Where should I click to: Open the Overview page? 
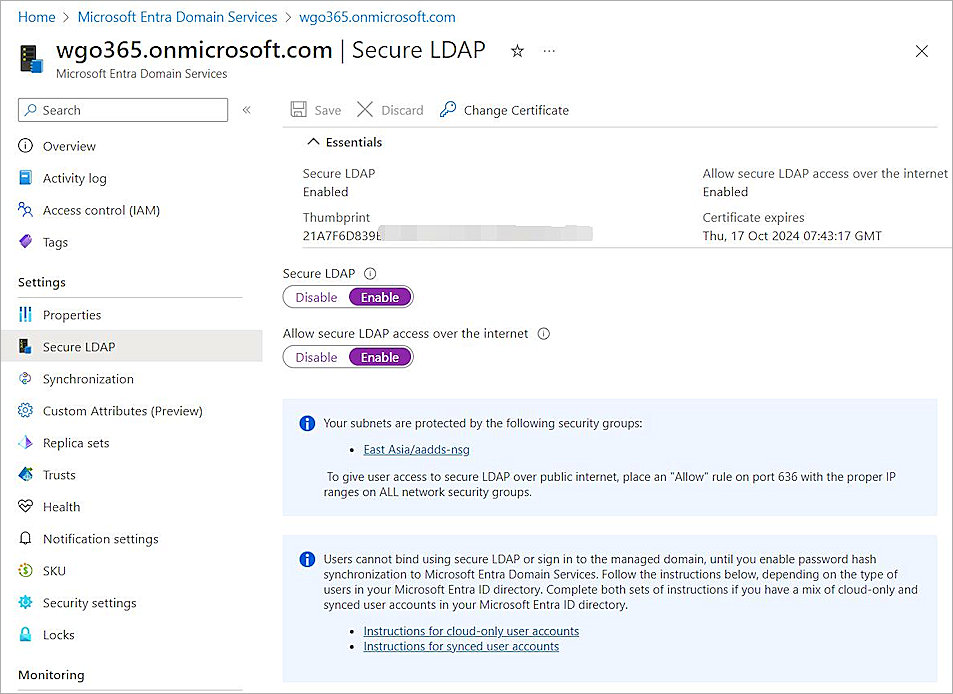[68, 146]
